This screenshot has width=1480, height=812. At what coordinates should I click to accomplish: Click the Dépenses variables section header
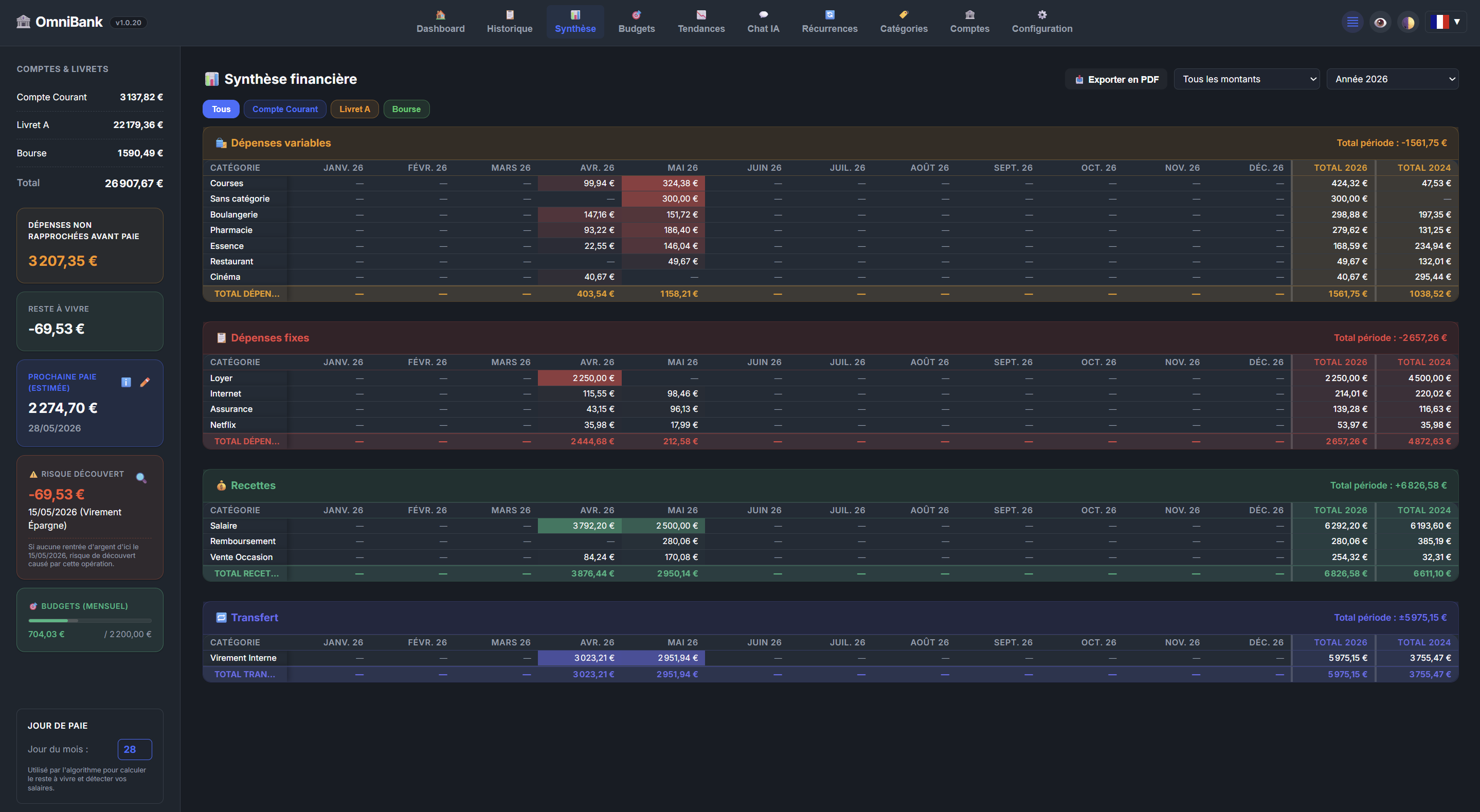point(830,143)
